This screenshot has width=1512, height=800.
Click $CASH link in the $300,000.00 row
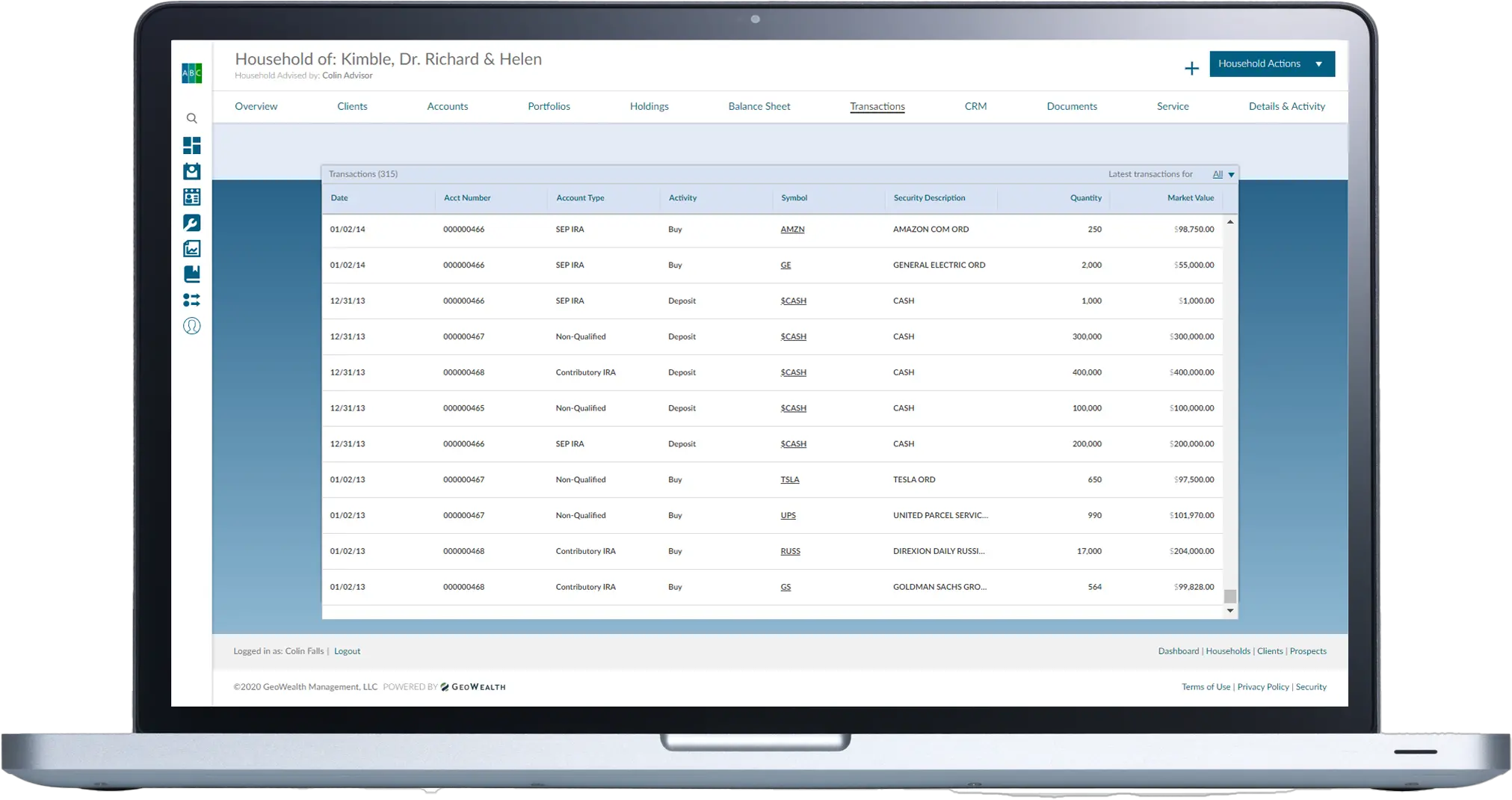click(793, 337)
